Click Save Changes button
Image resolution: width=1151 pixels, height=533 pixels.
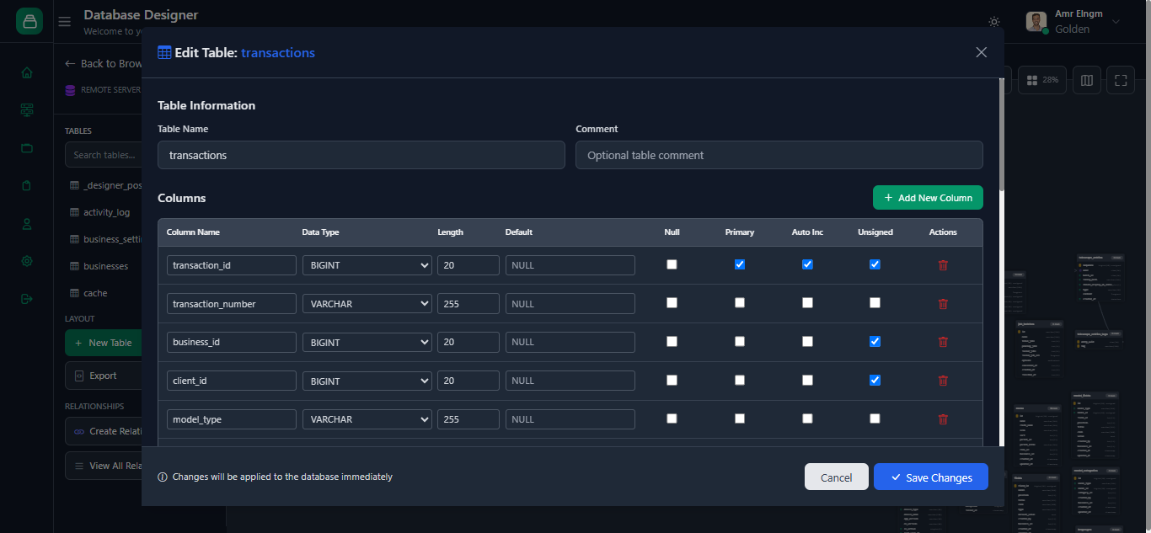pos(930,477)
